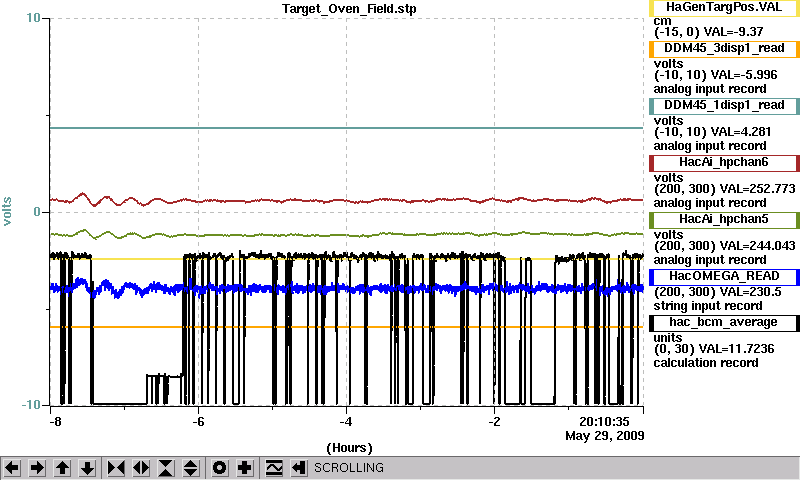Click the x-axis tick label -2

(494, 422)
